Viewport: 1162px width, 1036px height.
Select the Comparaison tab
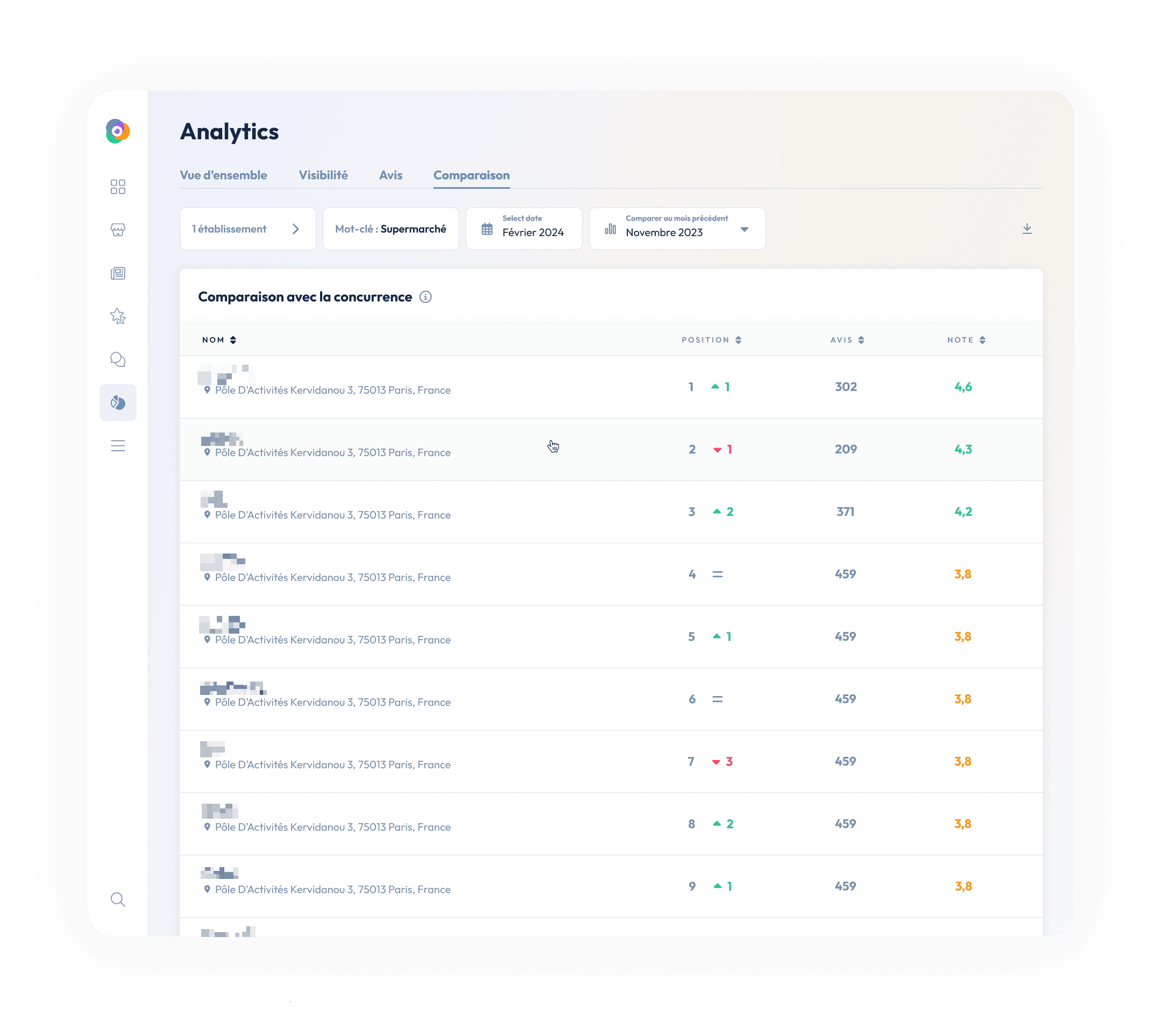(x=471, y=175)
